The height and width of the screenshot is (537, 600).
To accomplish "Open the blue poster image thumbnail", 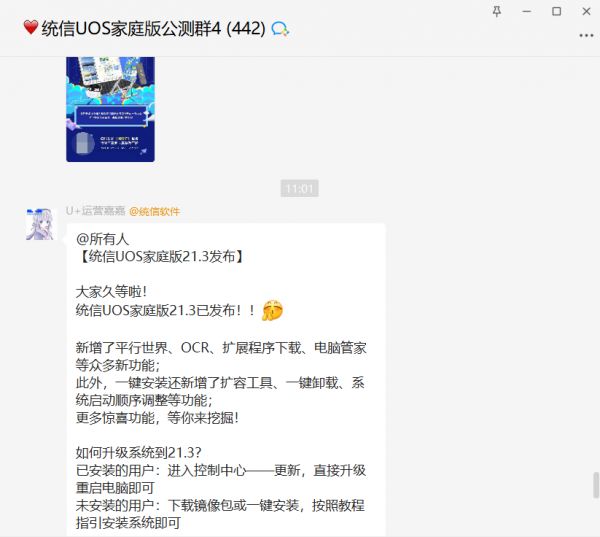I will pyautogui.click(x=111, y=109).
